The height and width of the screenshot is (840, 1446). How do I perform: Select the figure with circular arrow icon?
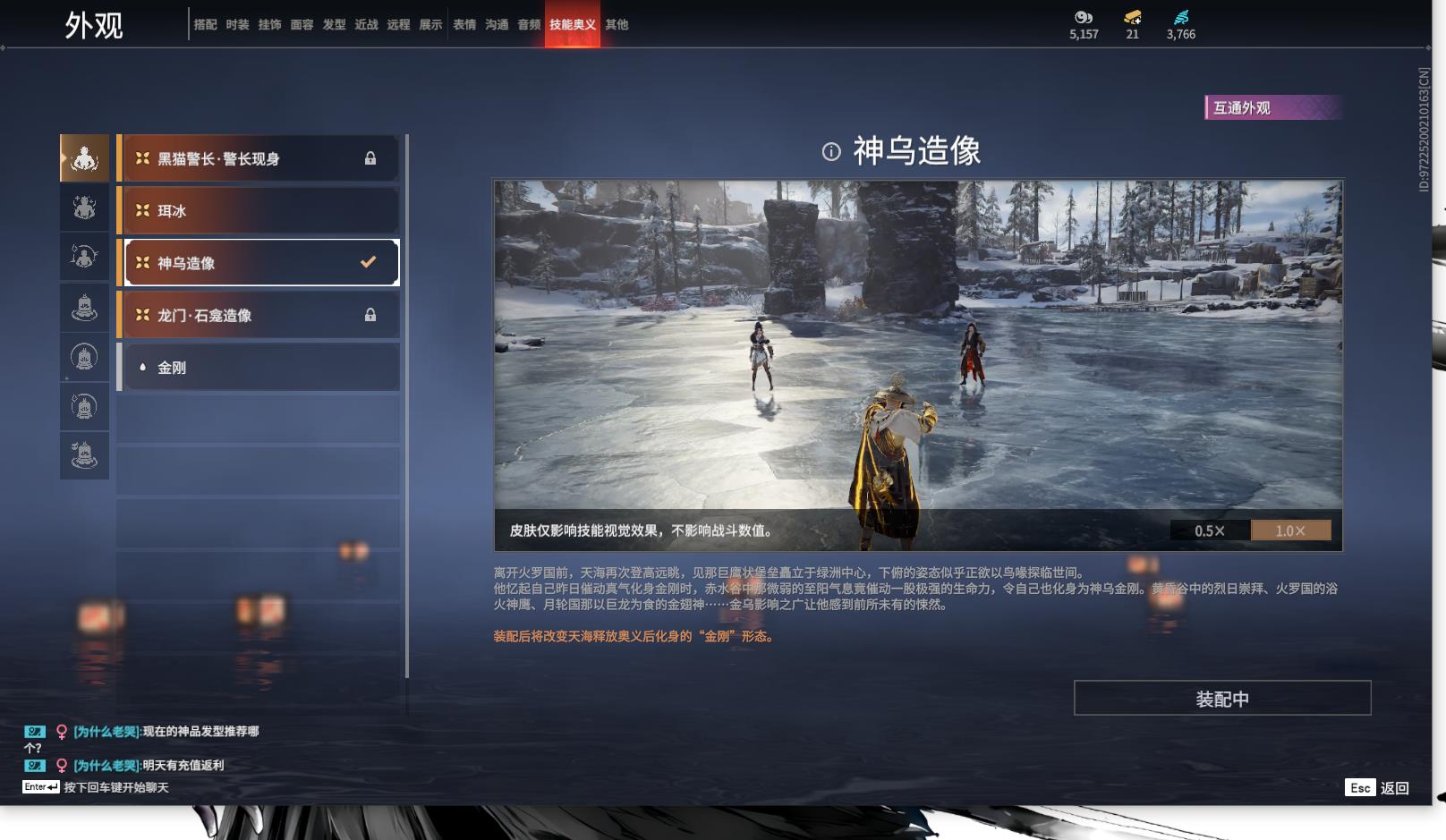(x=84, y=258)
